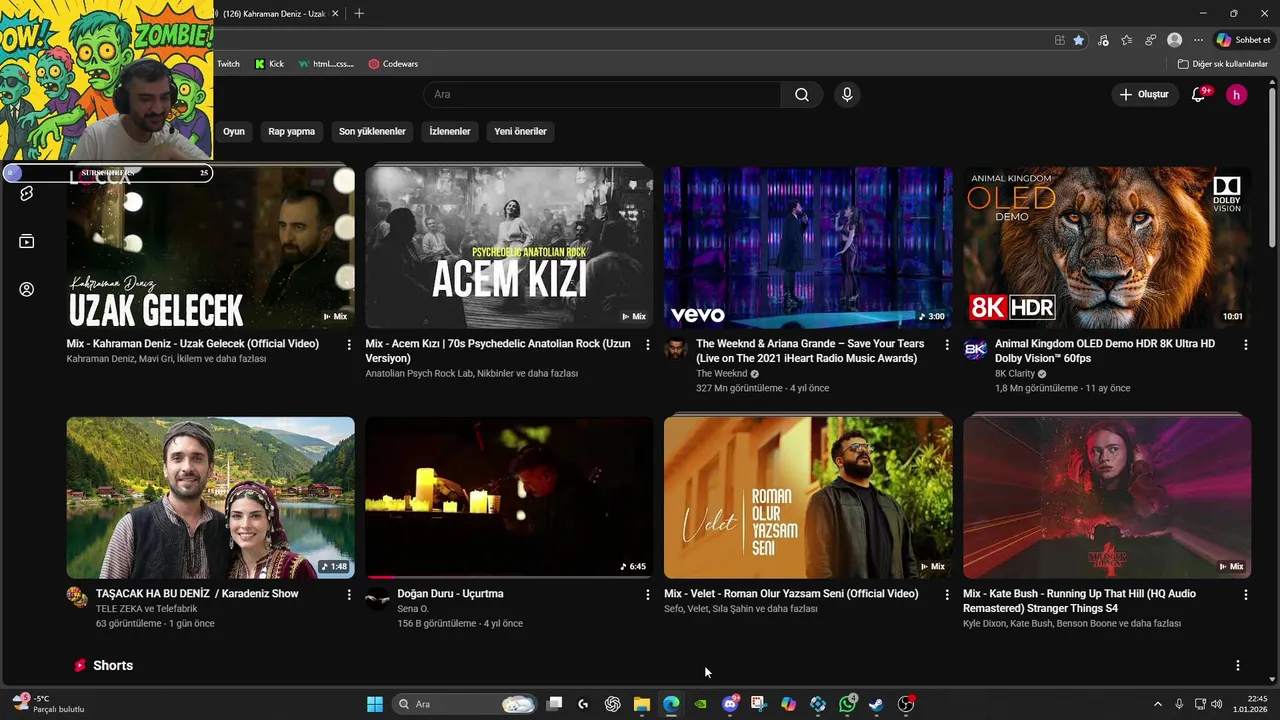Click the YouTube search magnifier button

click(802, 95)
